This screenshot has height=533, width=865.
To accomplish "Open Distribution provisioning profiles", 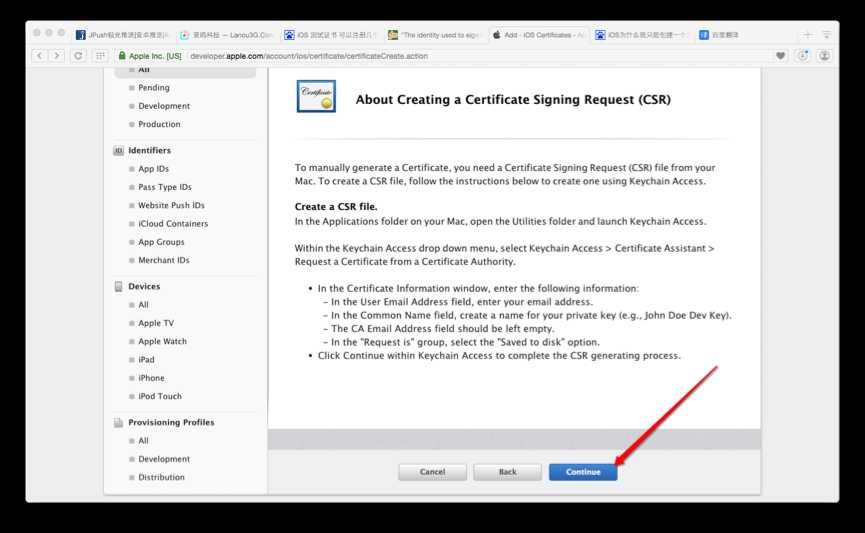I will [161, 477].
